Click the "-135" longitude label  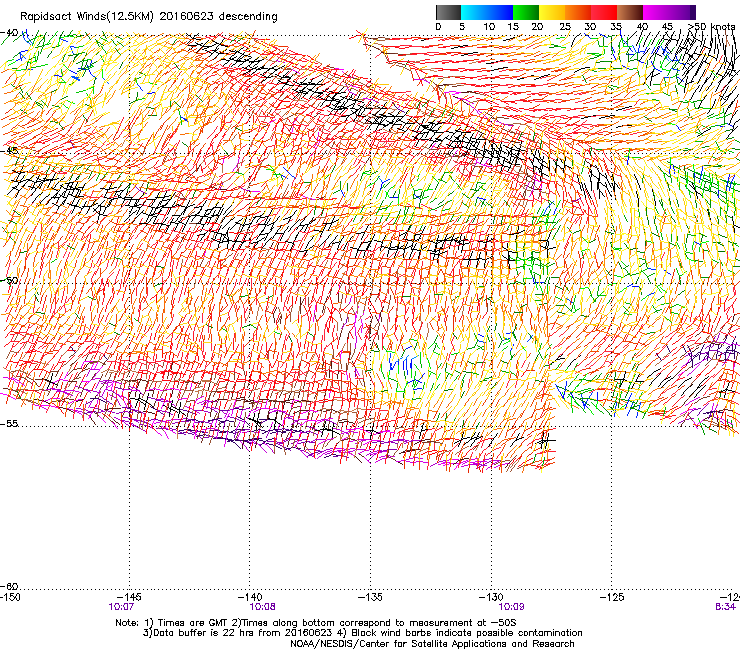click(370, 597)
